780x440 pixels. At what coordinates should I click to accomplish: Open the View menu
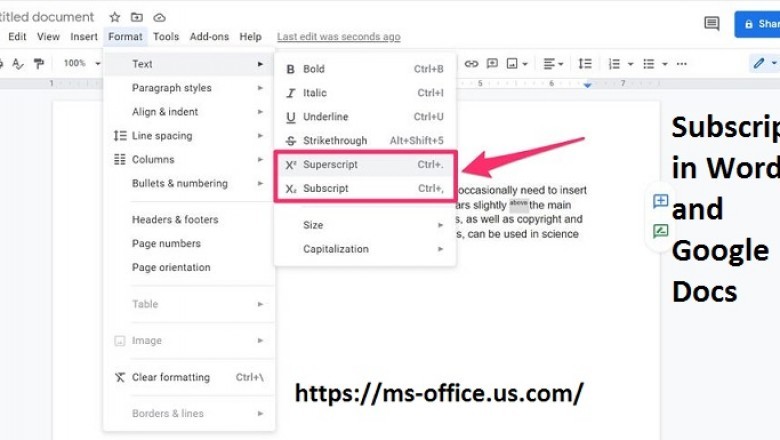(x=48, y=37)
